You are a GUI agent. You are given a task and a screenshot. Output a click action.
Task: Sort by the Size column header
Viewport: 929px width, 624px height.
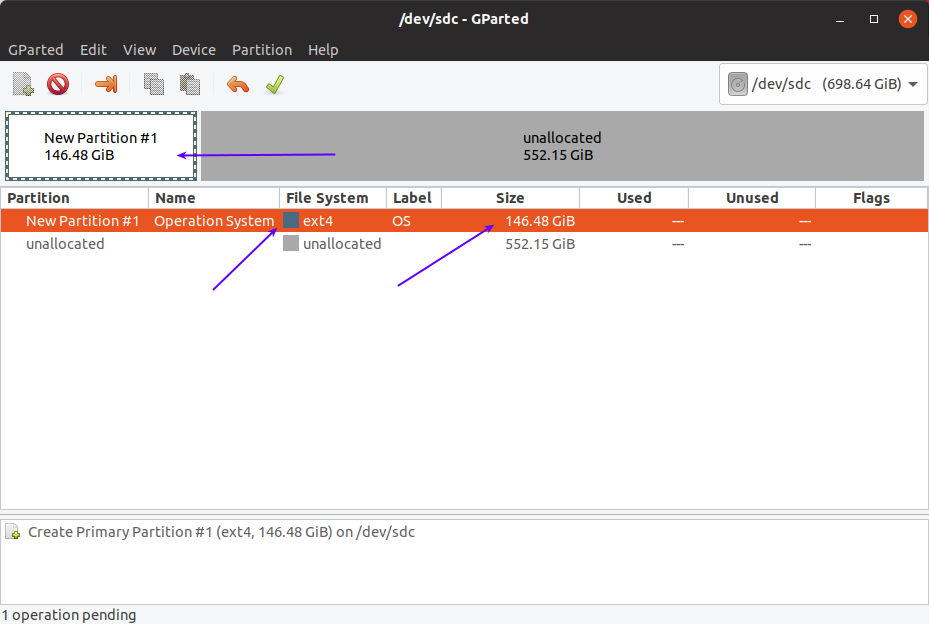click(x=510, y=198)
